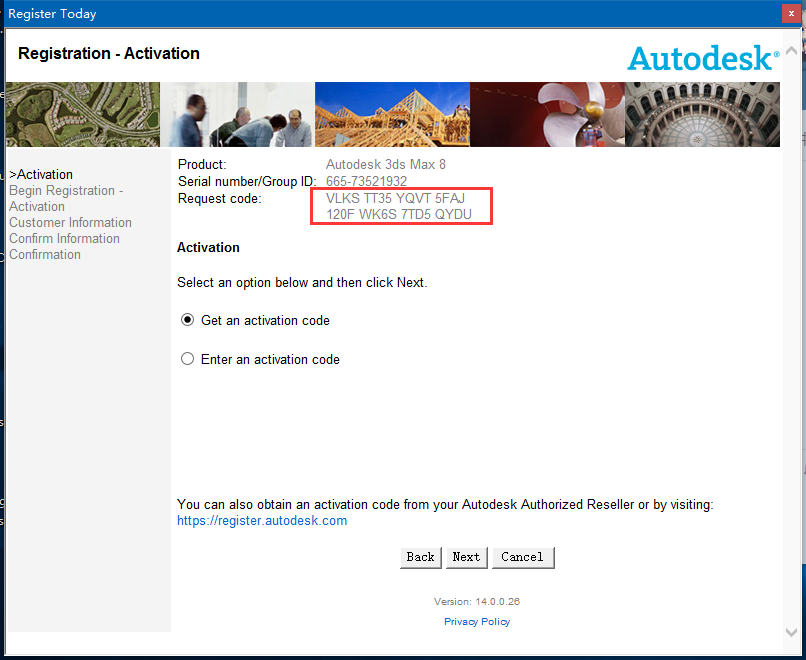Select the "Get an activation code" radio button
The image size is (806, 660).
pyautogui.click(x=187, y=321)
